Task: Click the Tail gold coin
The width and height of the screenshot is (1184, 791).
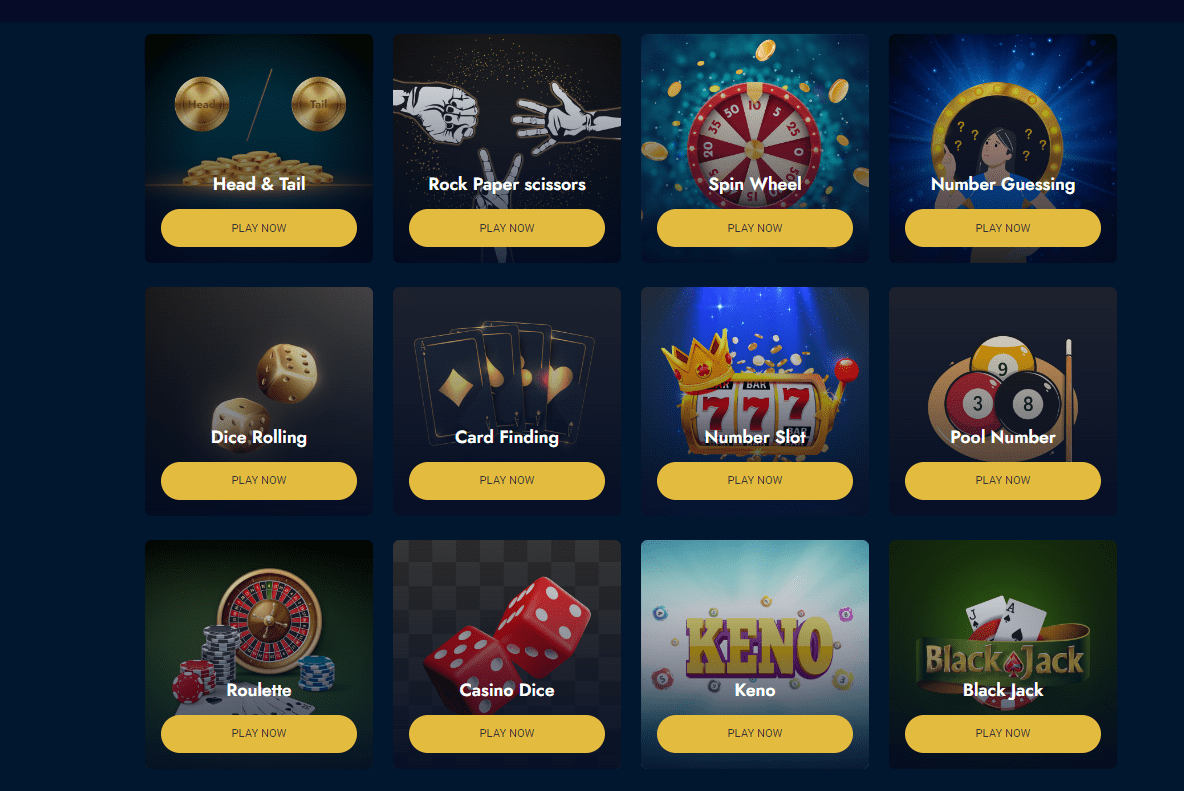Action: [x=319, y=104]
